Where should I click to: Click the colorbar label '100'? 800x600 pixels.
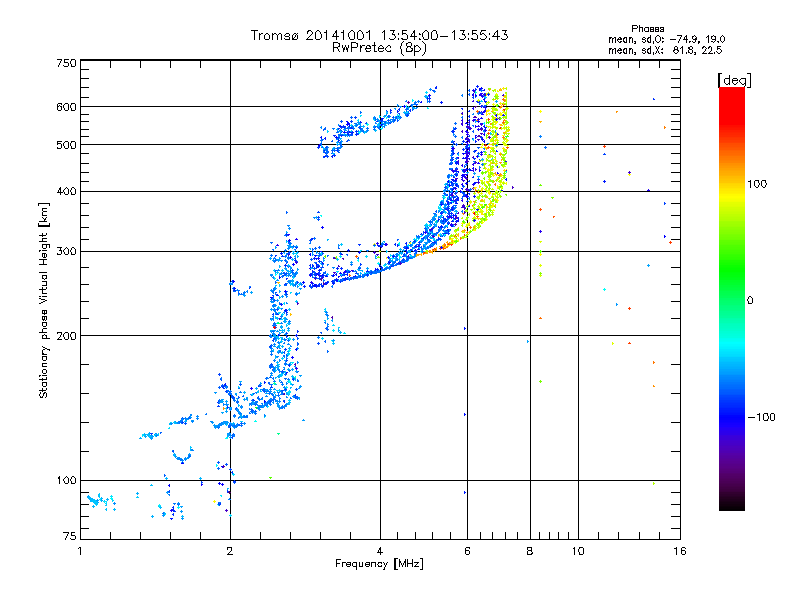click(x=757, y=184)
